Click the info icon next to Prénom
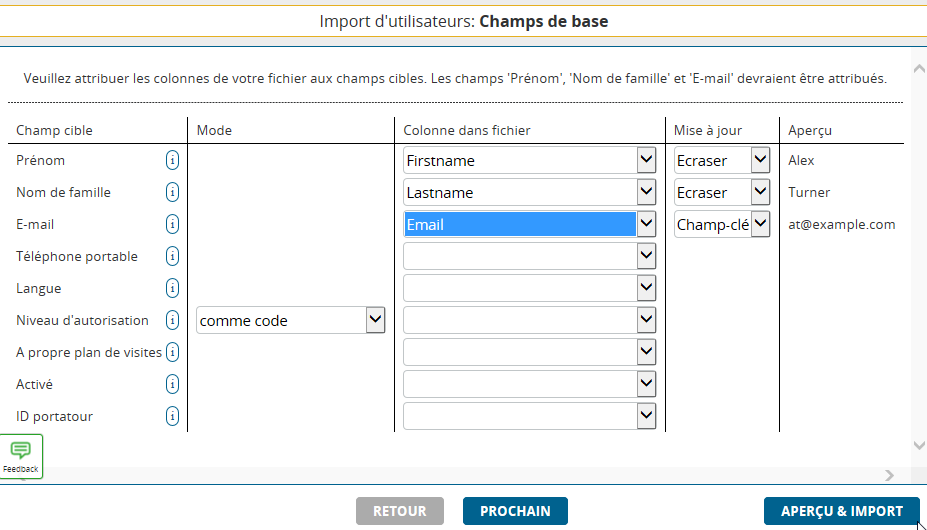The height and width of the screenshot is (530, 927). pyautogui.click(x=172, y=160)
